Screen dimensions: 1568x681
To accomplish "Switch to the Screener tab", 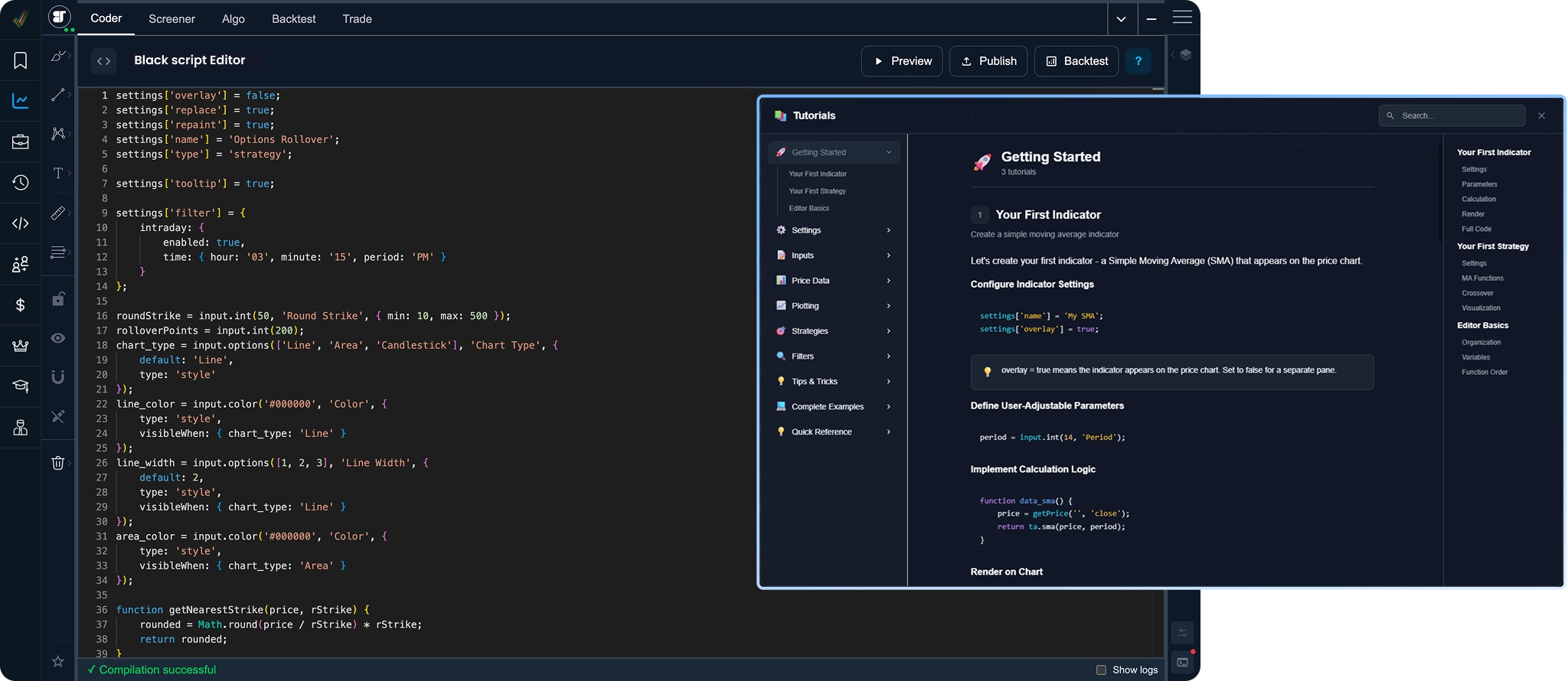I will pyautogui.click(x=171, y=19).
